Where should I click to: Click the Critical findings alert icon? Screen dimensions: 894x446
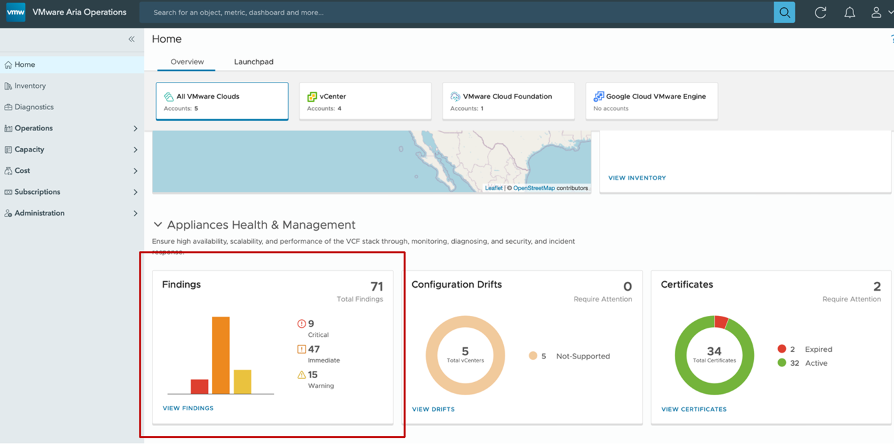302,324
